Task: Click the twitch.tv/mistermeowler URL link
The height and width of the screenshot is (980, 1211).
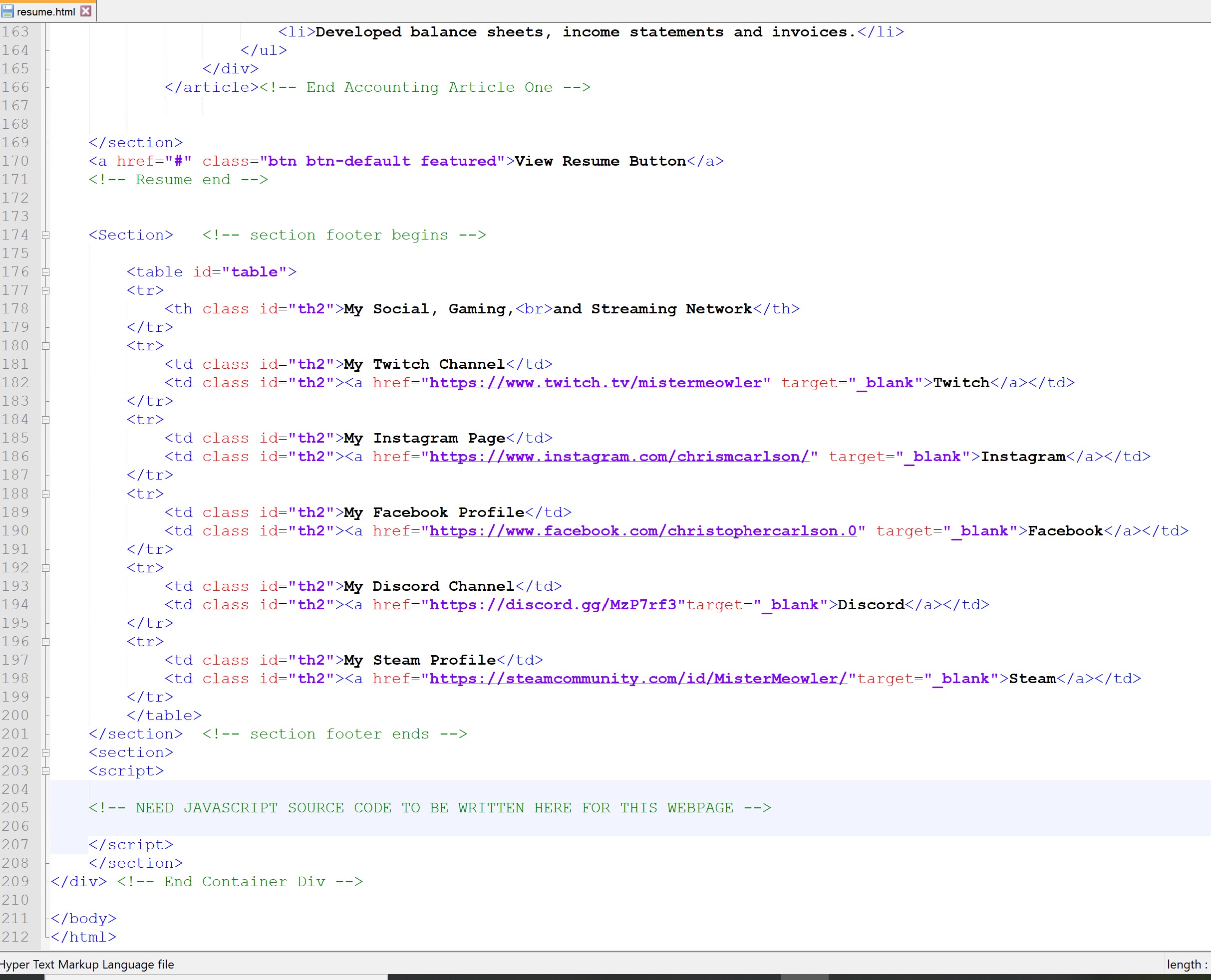Action: pyautogui.click(x=596, y=383)
